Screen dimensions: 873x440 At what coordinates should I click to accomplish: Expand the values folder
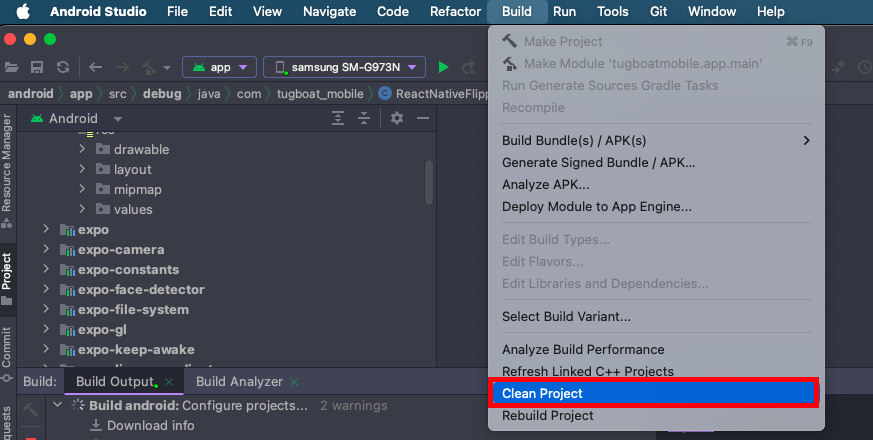(x=82, y=209)
